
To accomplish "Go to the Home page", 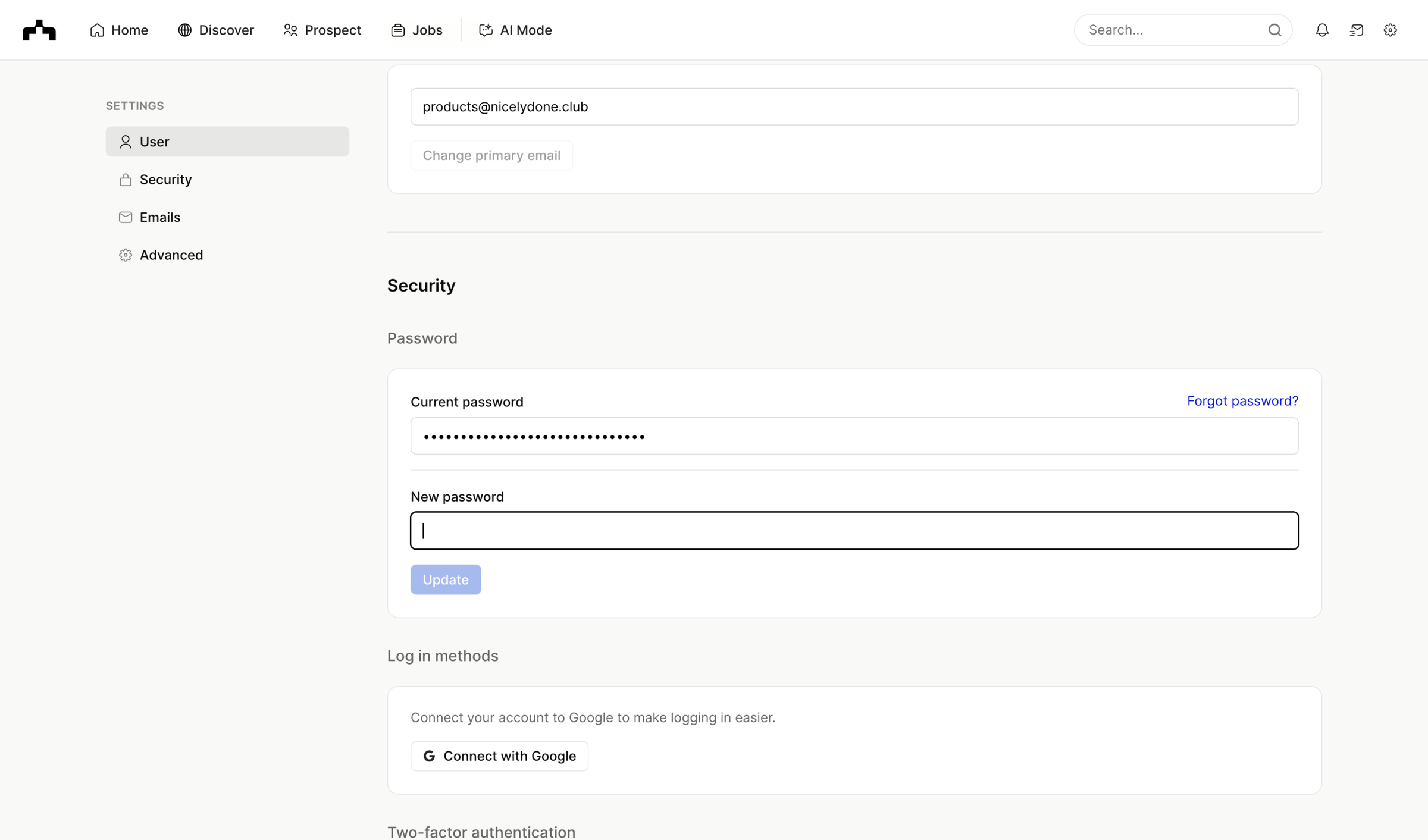I will tap(119, 30).
